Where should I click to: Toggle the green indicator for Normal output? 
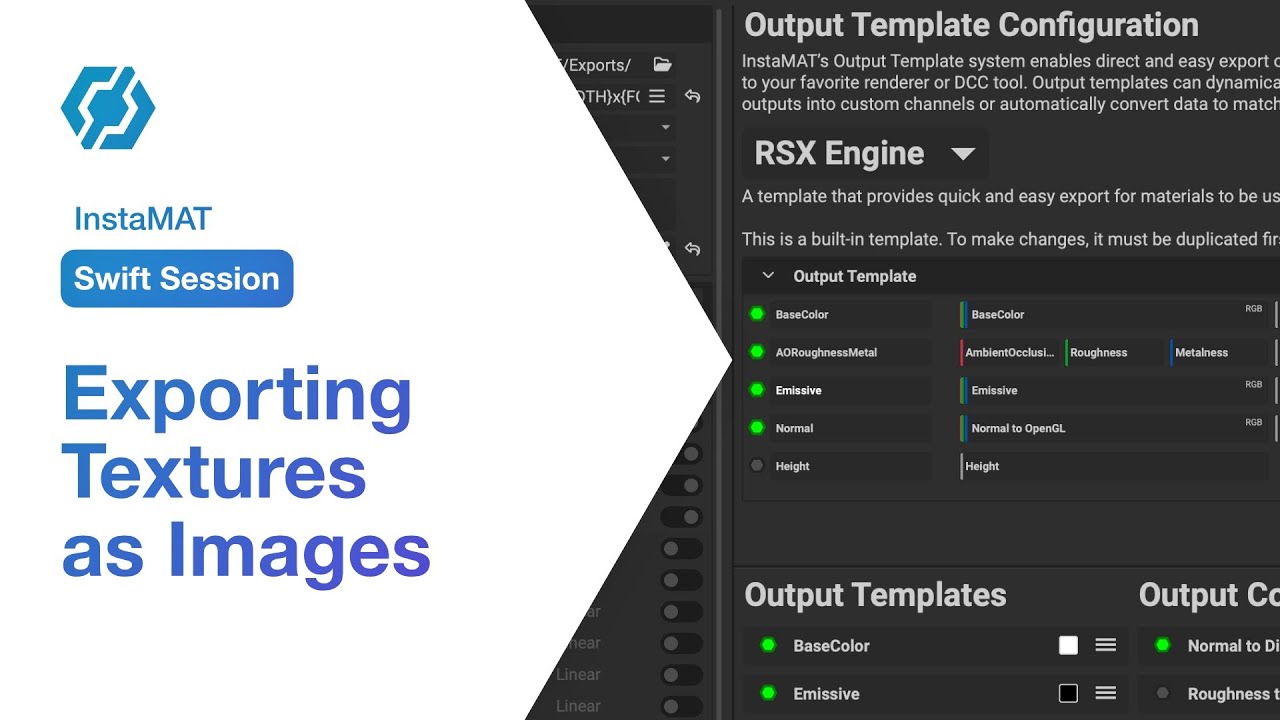point(757,428)
